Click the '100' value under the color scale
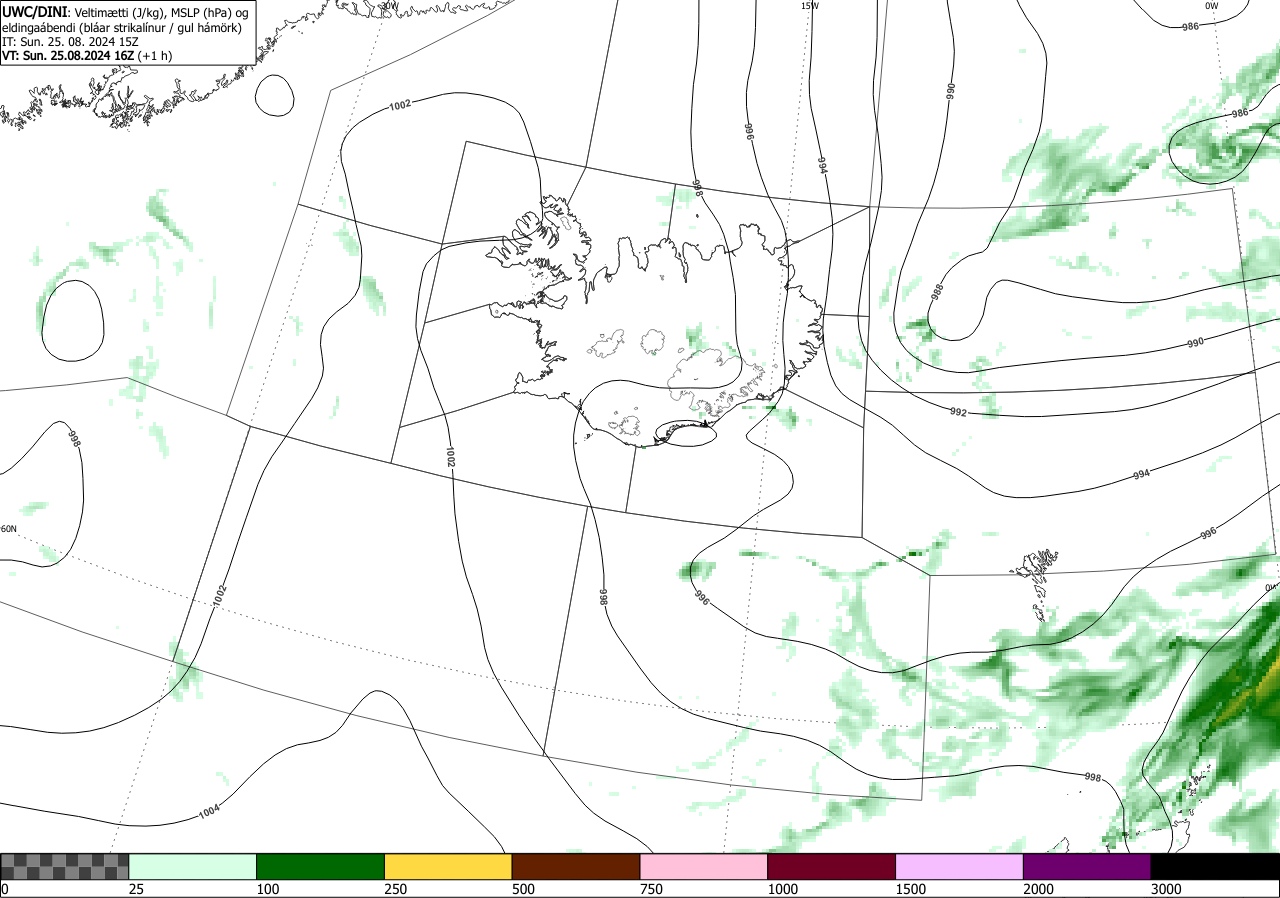The height and width of the screenshot is (898, 1280). [268, 889]
